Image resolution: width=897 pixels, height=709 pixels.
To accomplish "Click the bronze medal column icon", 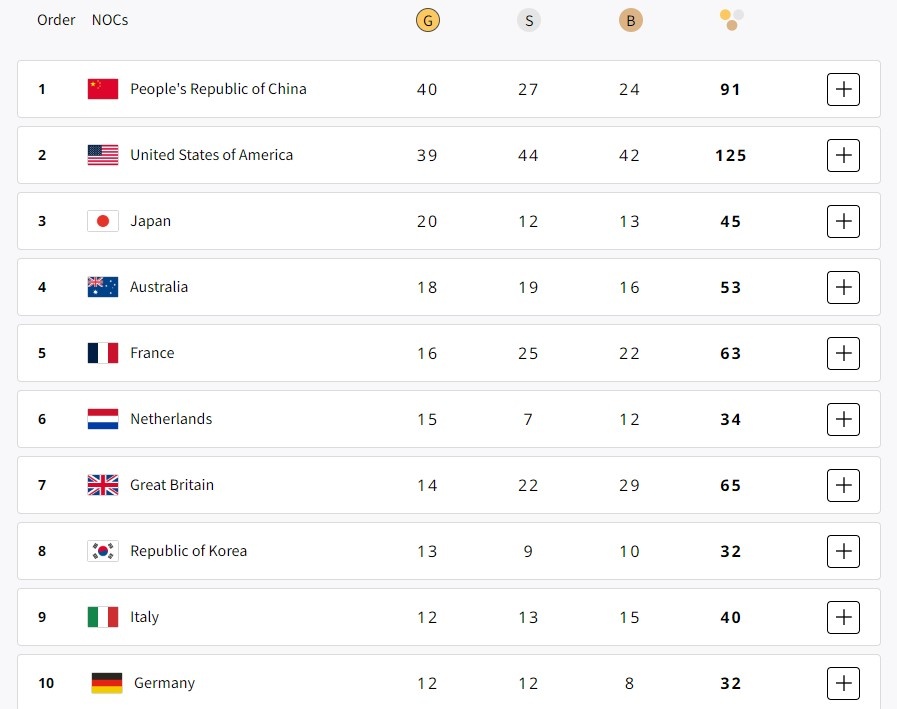I will point(630,19).
